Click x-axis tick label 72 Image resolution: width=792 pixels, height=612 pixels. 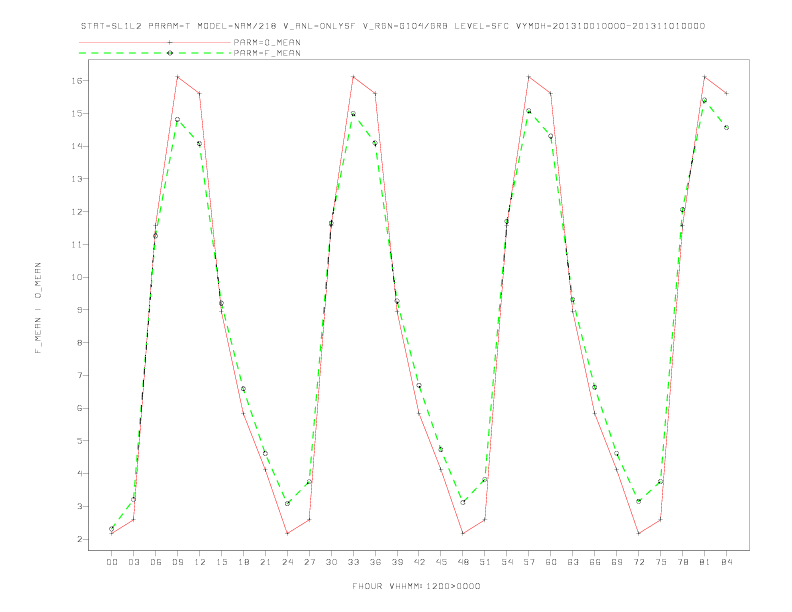638,562
